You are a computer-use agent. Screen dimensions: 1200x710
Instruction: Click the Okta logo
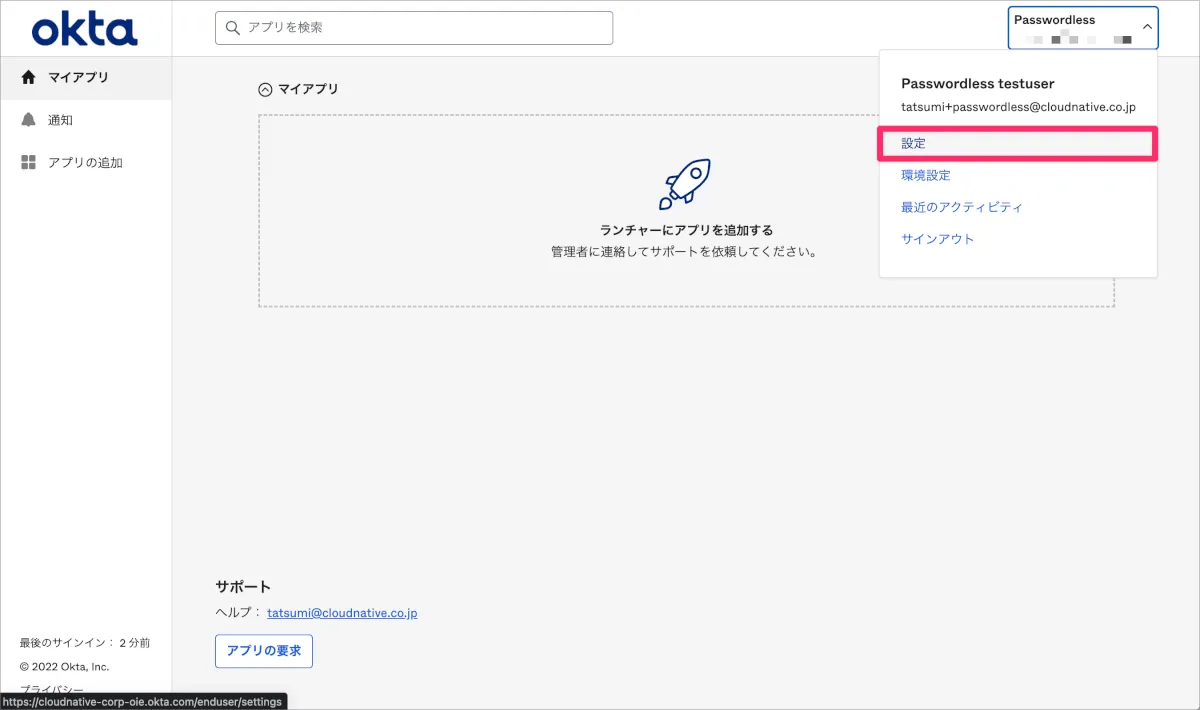84,30
